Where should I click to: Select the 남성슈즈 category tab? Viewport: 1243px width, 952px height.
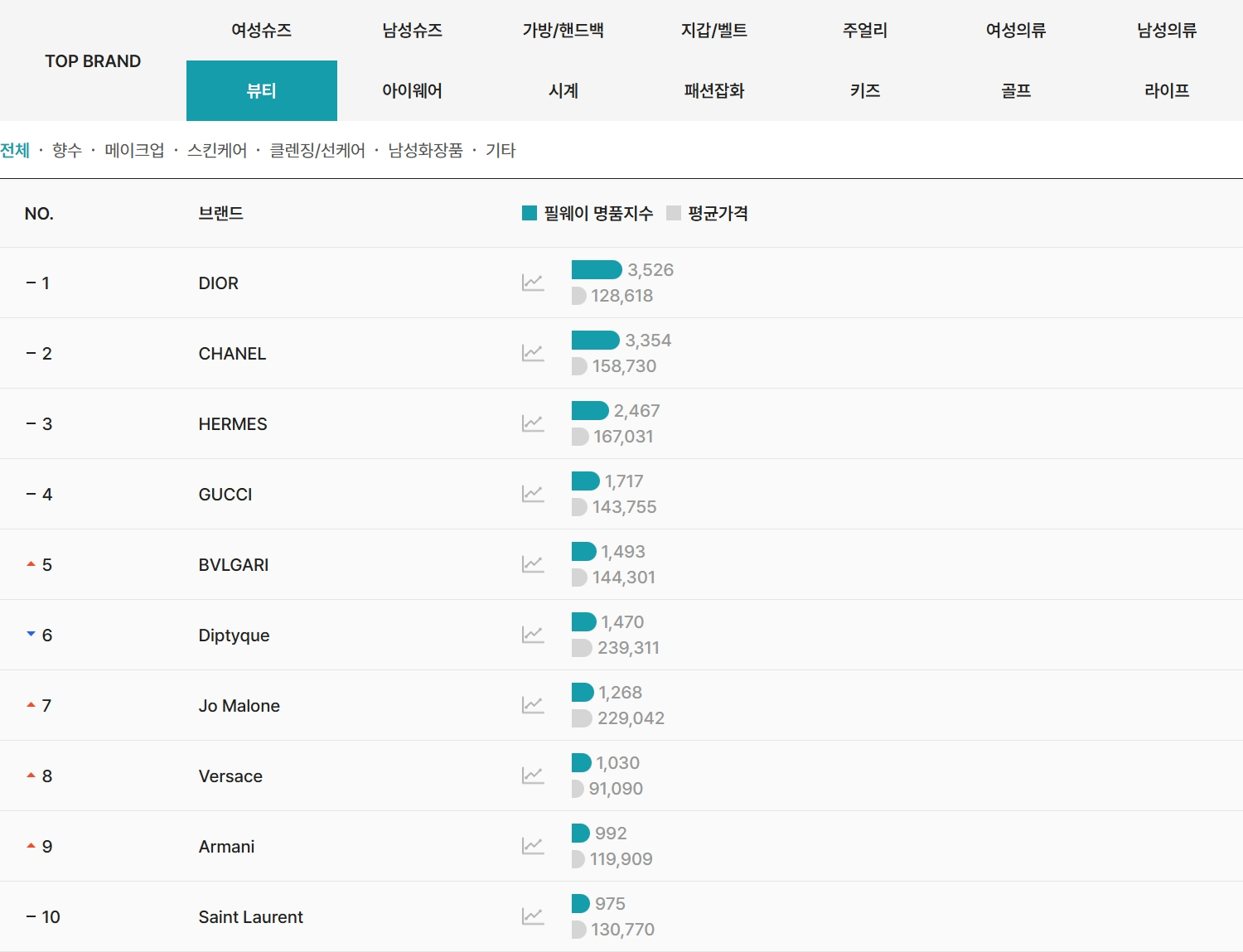pyautogui.click(x=413, y=31)
